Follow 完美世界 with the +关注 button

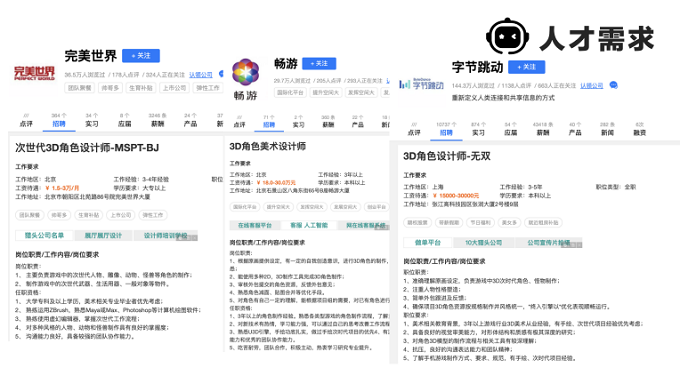click(141, 56)
